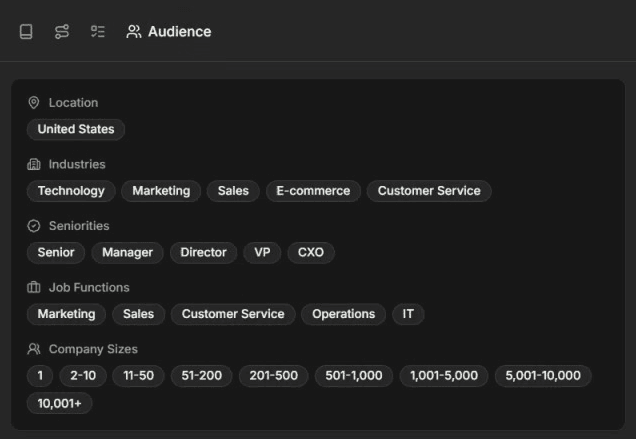
Task: Choose the Customer Service job function chip
Action: [233, 314]
